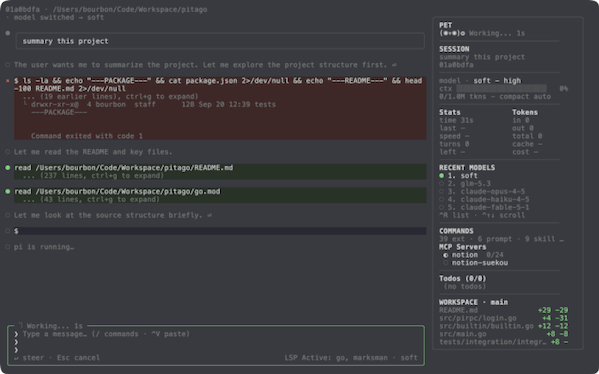Click the red failed-status marker beside ls command
Viewport: 599px width, 374px height.
(x=8, y=81)
